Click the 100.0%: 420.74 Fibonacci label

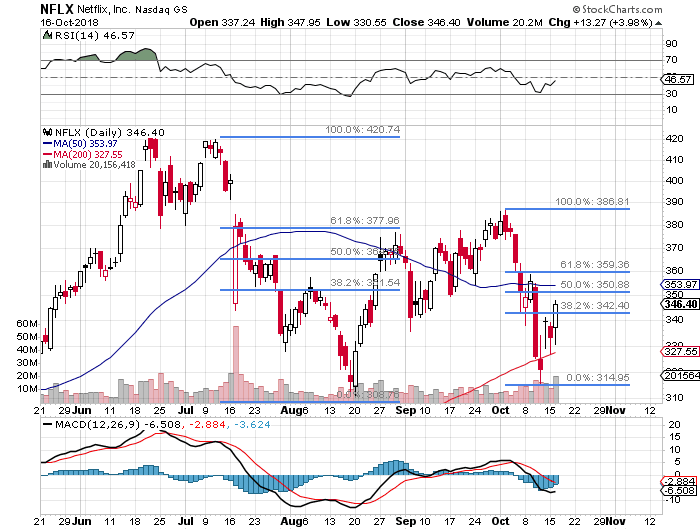[362, 129]
